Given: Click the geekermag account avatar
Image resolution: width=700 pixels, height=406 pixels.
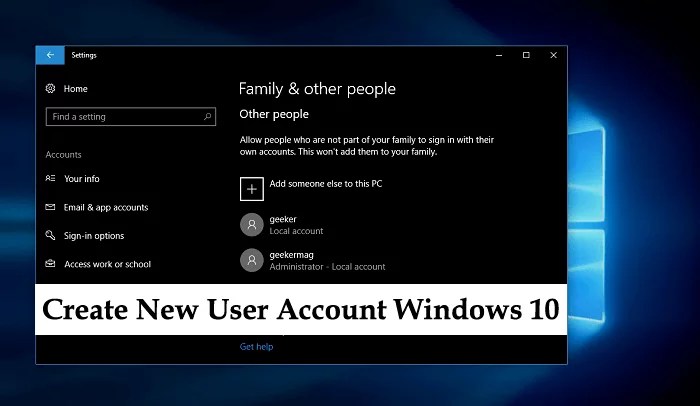Looking at the screenshot, I should click(252, 260).
